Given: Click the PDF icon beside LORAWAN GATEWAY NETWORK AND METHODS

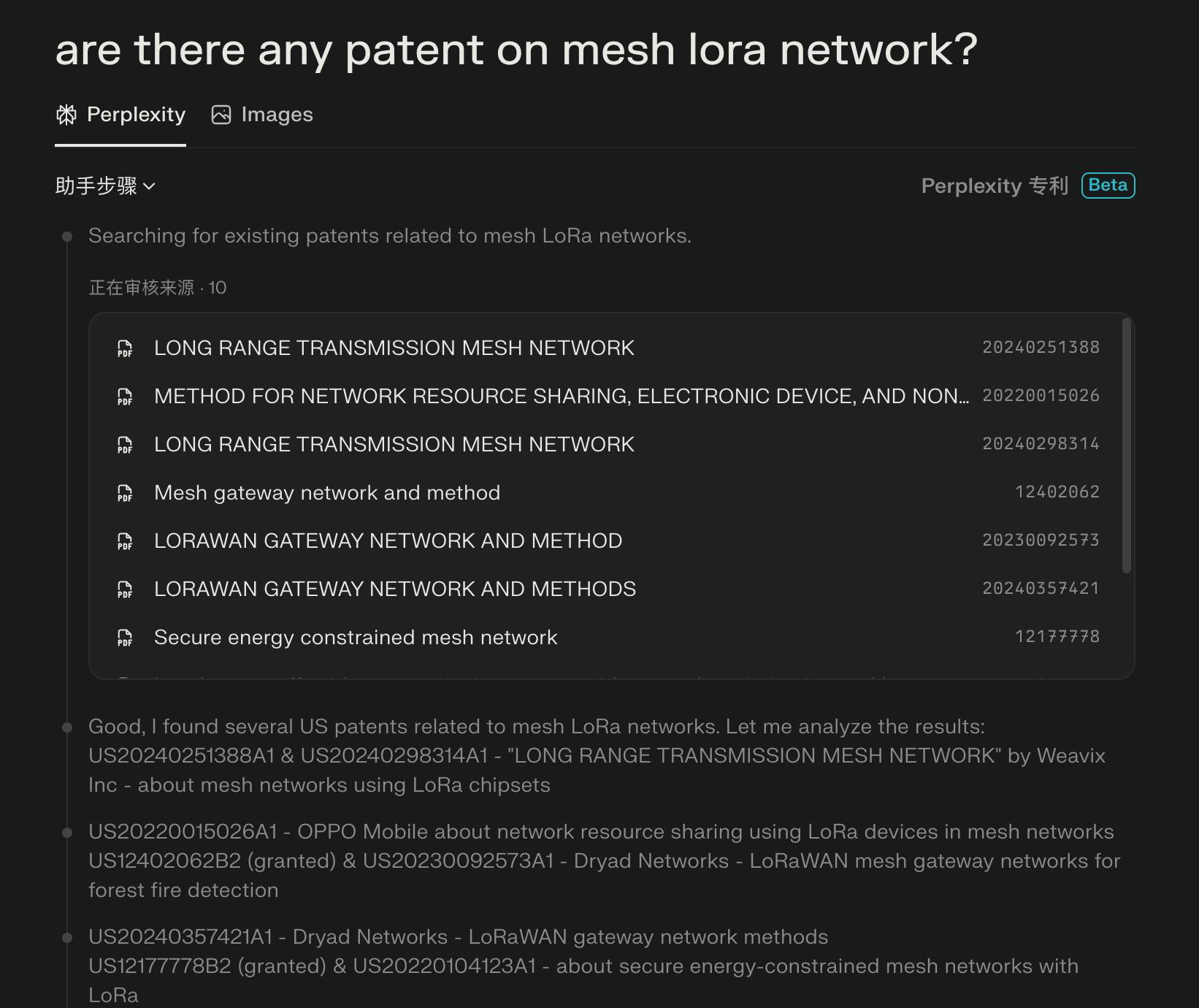Looking at the screenshot, I should (x=125, y=589).
